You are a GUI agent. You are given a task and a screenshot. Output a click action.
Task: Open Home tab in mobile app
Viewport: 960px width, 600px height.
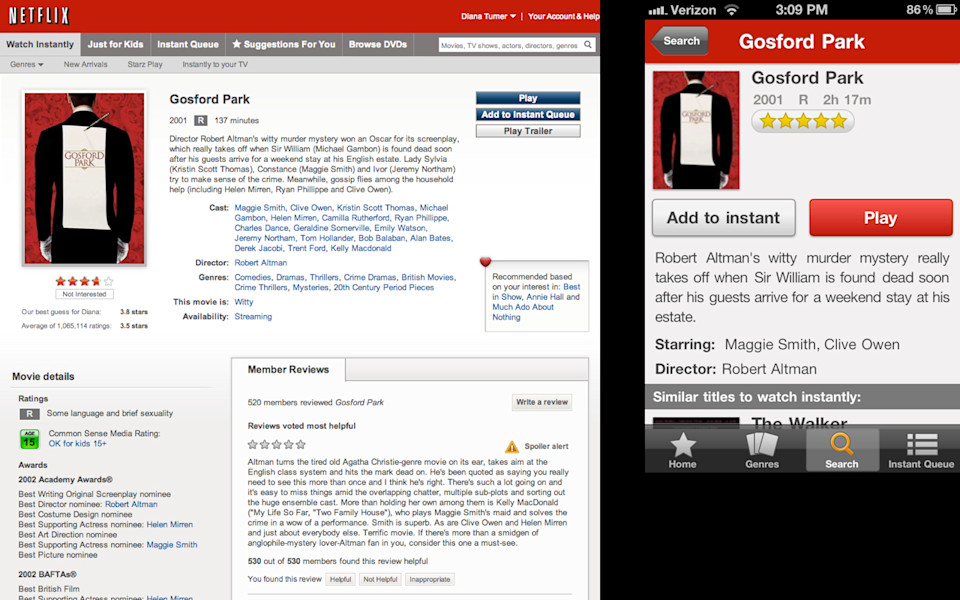682,450
